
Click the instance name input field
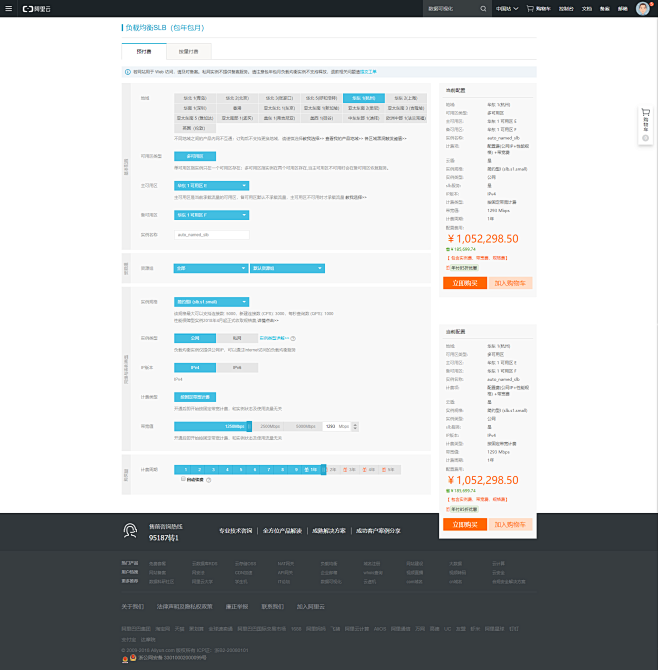click(x=211, y=234)
